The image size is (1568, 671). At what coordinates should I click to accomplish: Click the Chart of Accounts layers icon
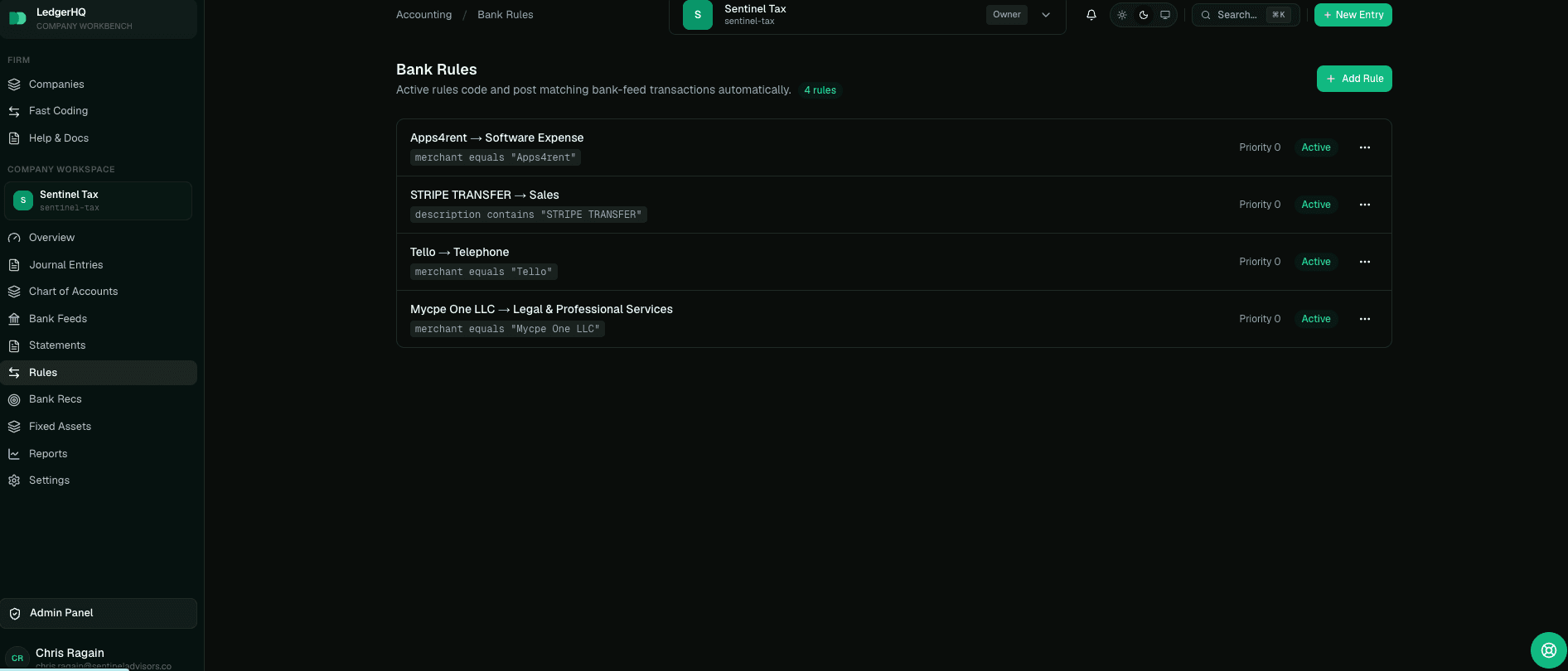click(14, 292)
